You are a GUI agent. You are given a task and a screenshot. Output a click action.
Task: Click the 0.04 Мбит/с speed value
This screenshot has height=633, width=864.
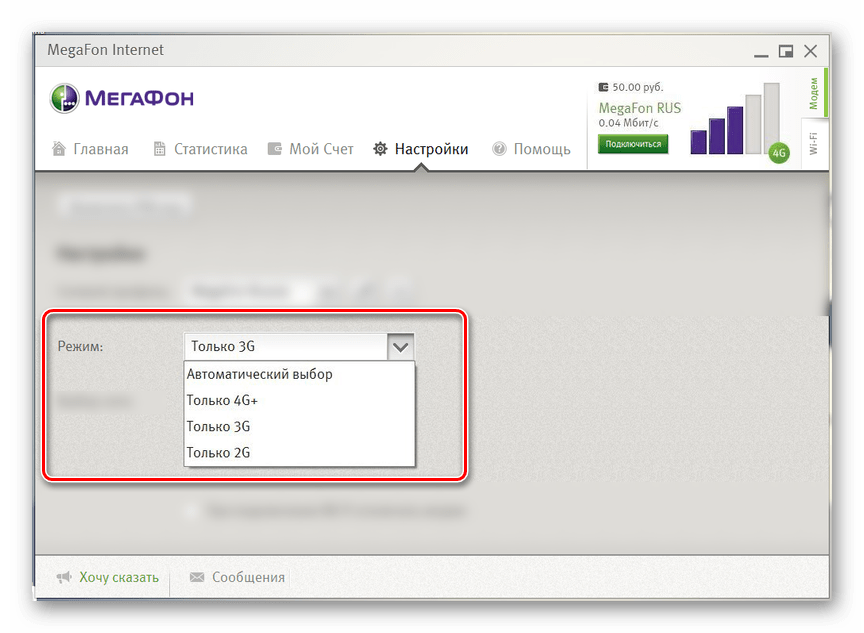pyautogui.click(x=628, y=123)
